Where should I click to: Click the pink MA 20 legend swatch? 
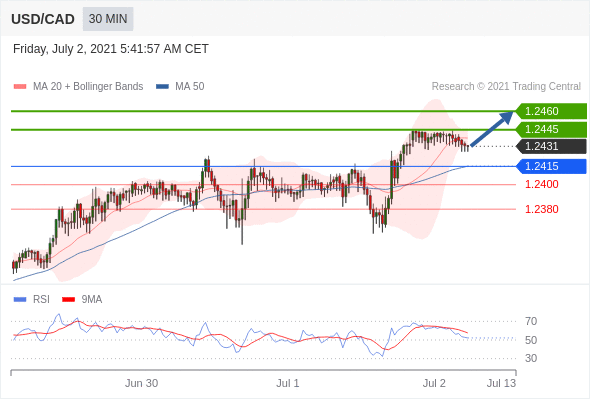coord(20,87)
